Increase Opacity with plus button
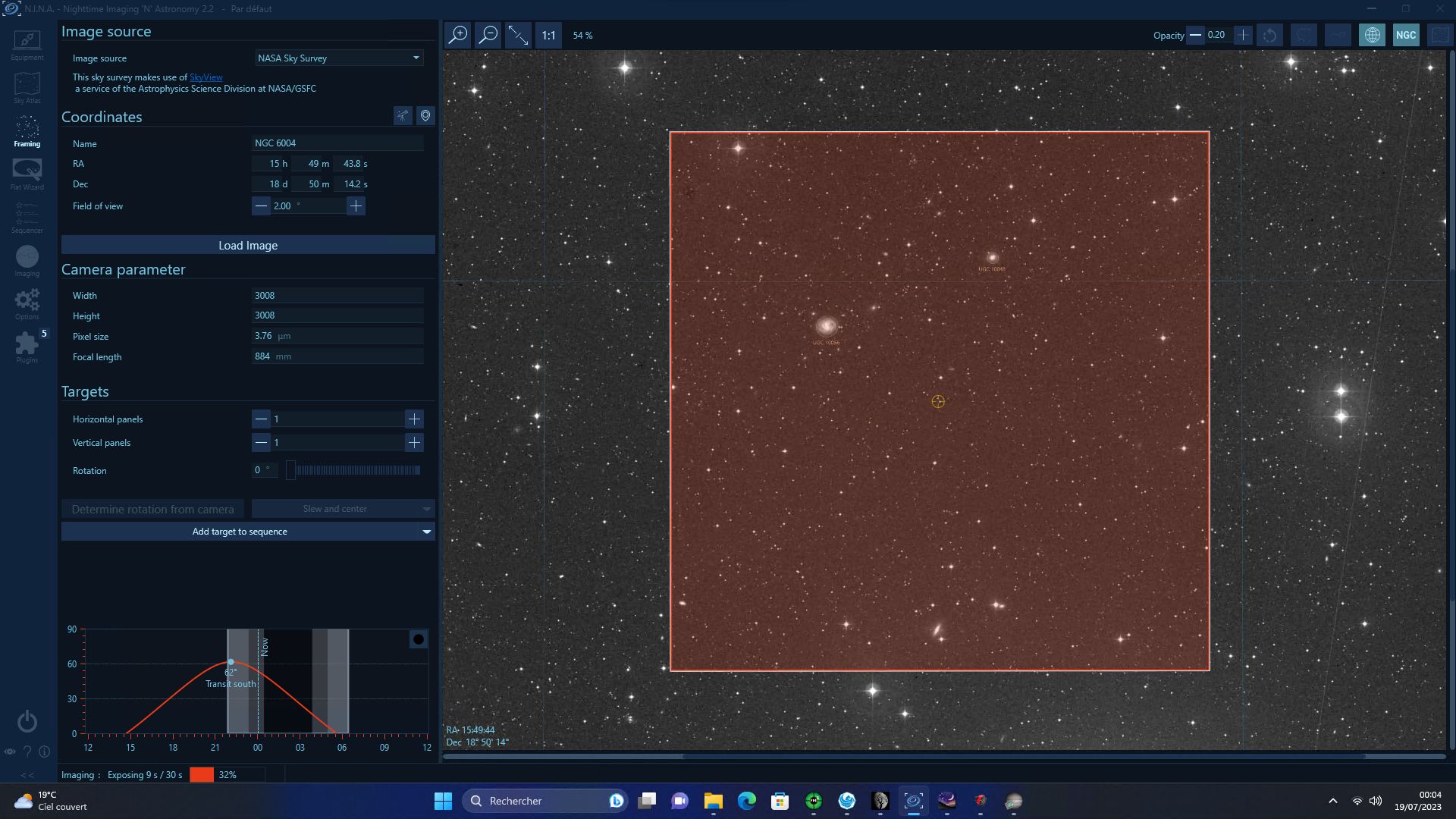The height and width of the screenshot is (819, 1456). point(1243,35)
